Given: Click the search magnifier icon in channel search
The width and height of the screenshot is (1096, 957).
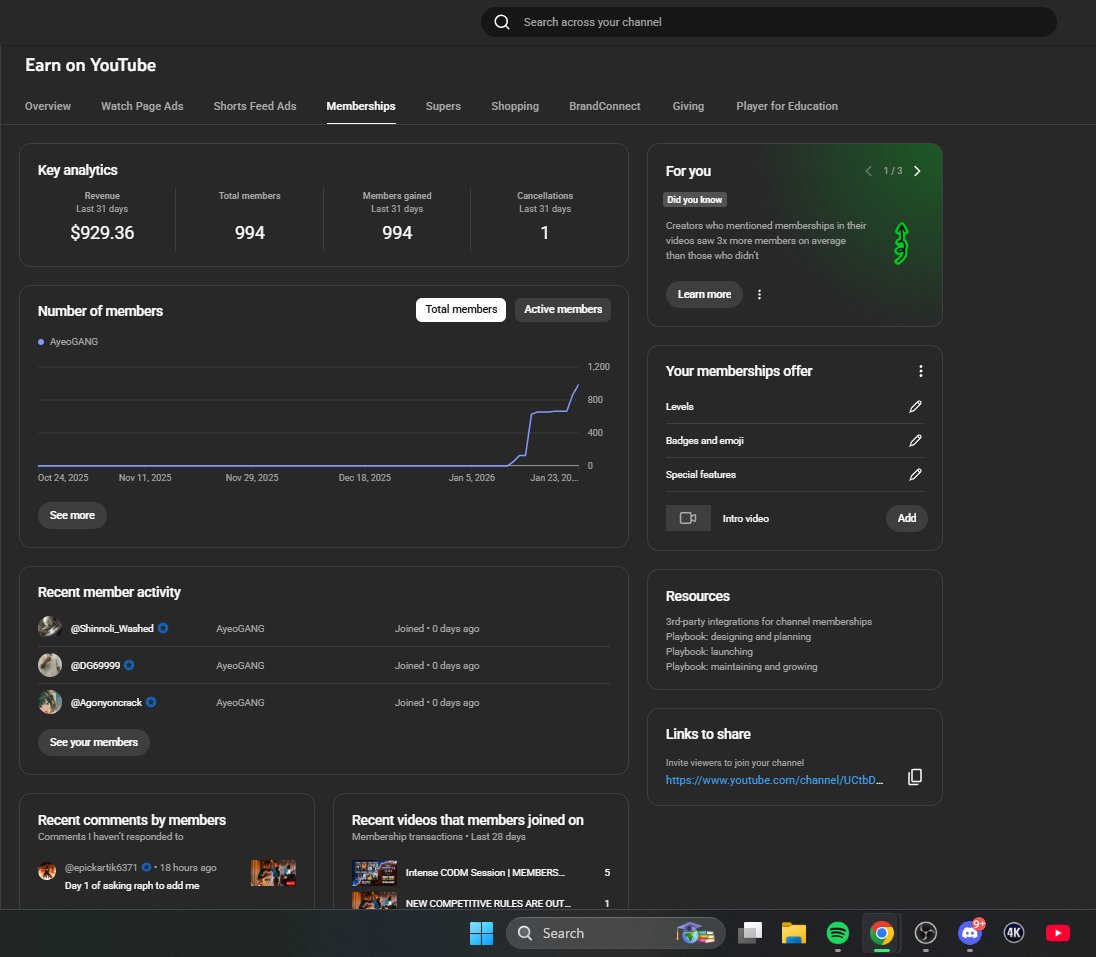Looking at the screenshot, I should [502, 22].
